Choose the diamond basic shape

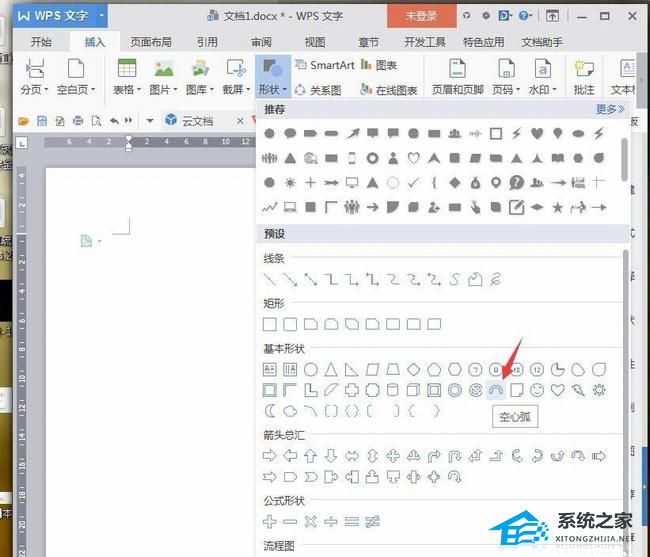click(413, 369)
